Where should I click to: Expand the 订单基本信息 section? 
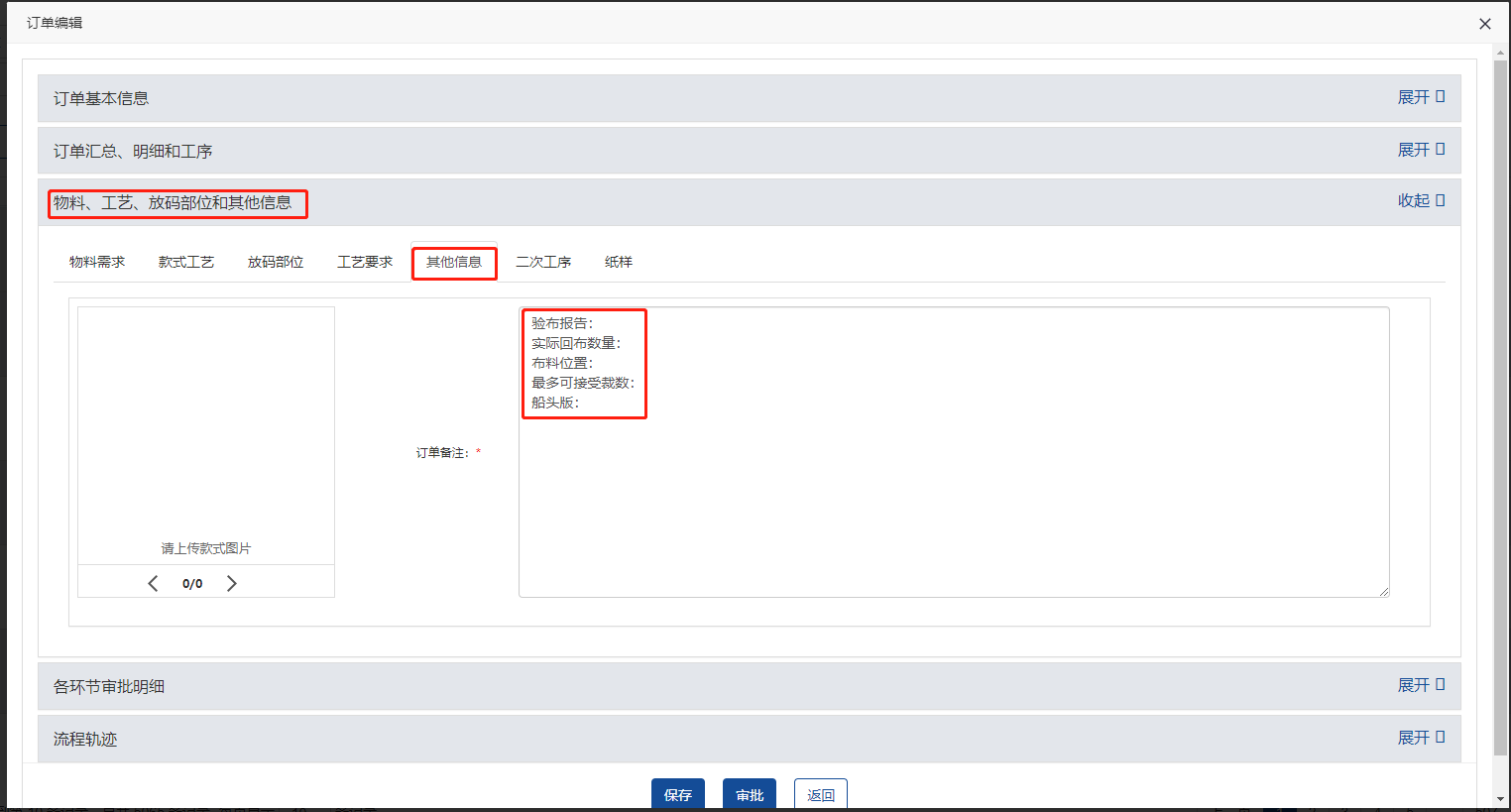(x=1420, y=97)
